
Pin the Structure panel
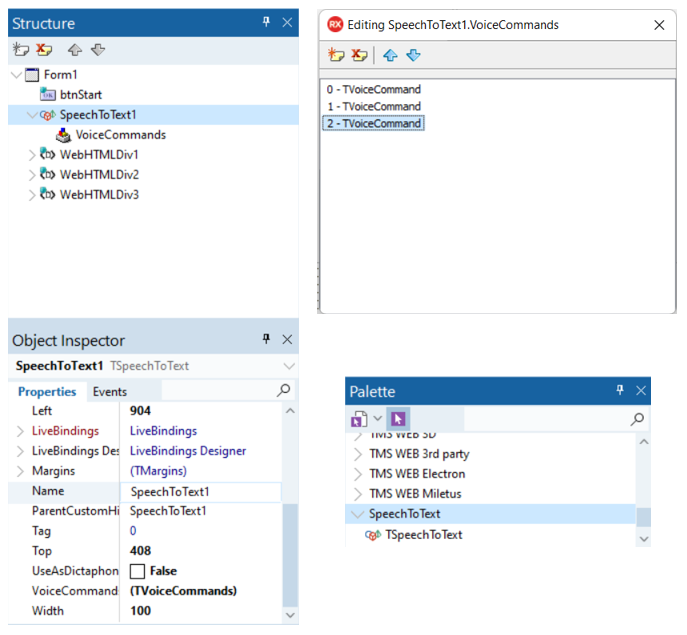[266, 22]
